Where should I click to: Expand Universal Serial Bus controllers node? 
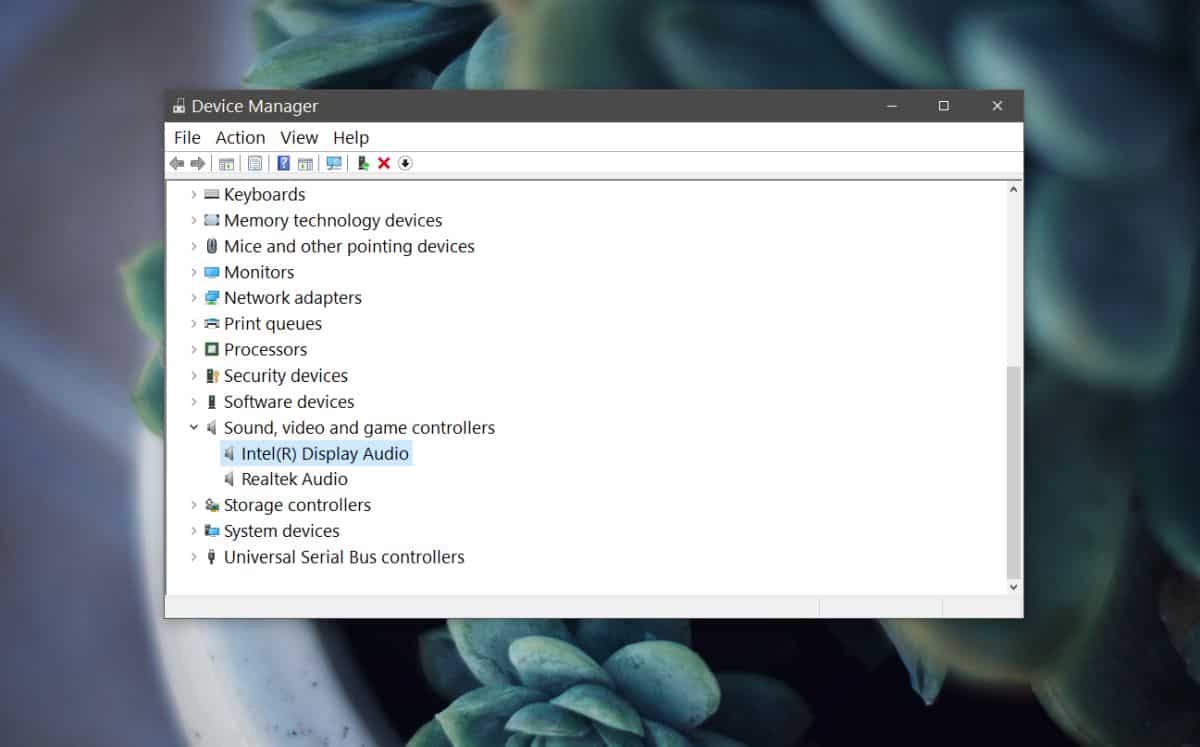click(194, 557)
